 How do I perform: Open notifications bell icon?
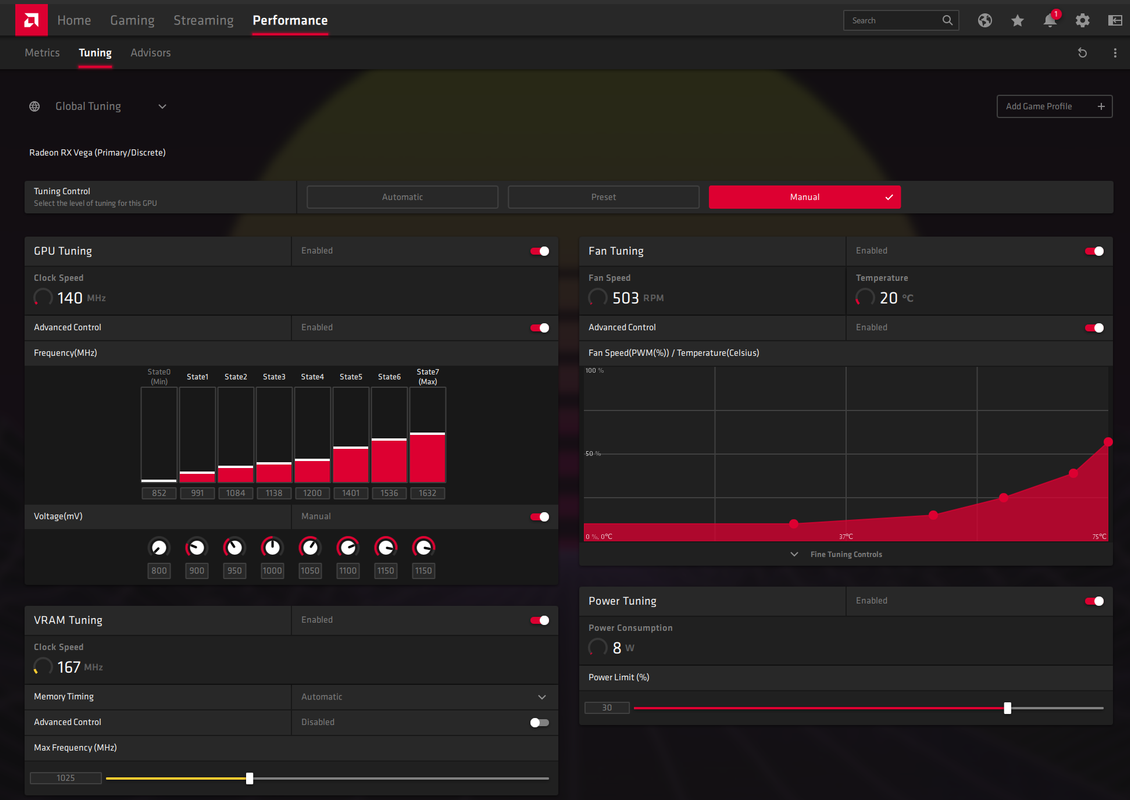[x=1050, y=20]
